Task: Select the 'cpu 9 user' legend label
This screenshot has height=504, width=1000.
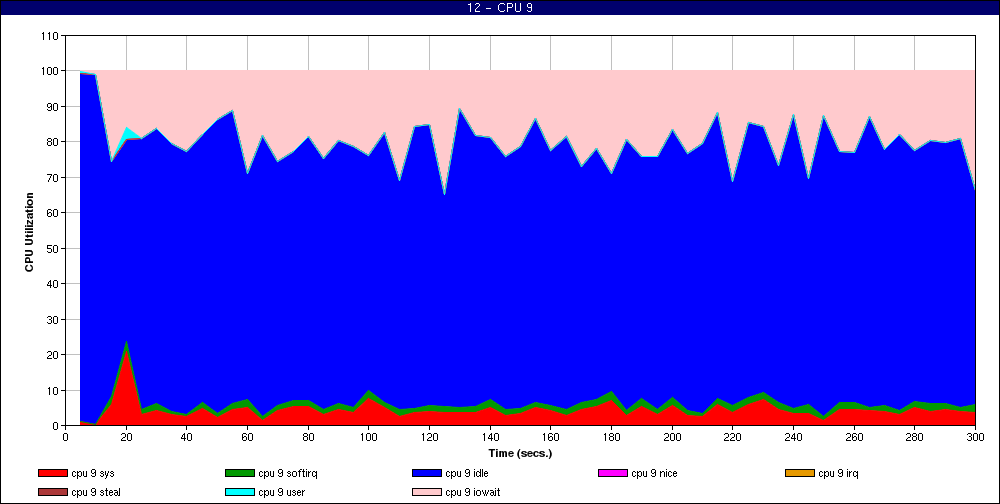Action: tap(281, 492)
